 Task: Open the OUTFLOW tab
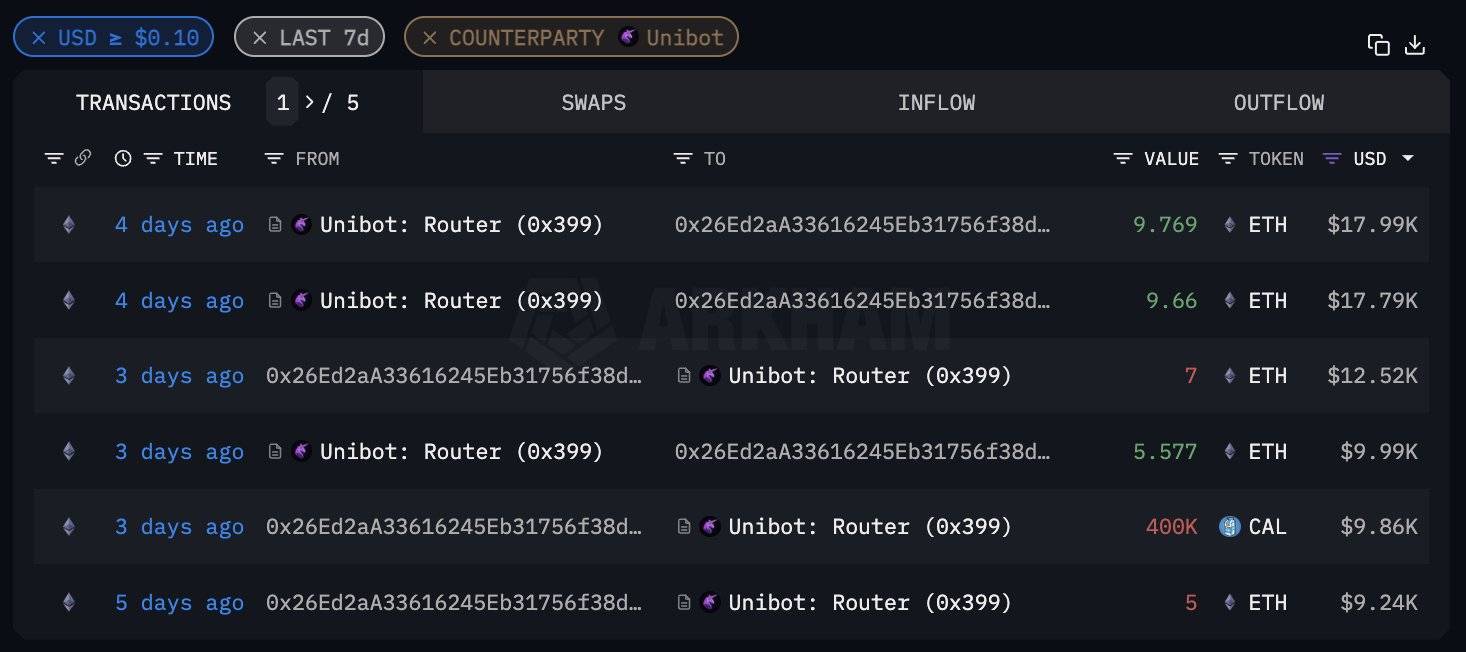click(1278, 103)
